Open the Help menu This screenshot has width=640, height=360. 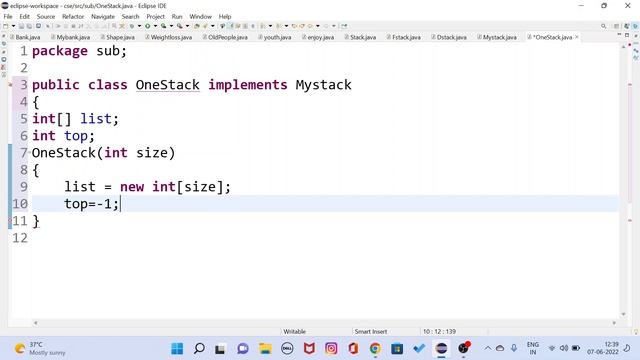pyautogui.click(x=225, y=16)
